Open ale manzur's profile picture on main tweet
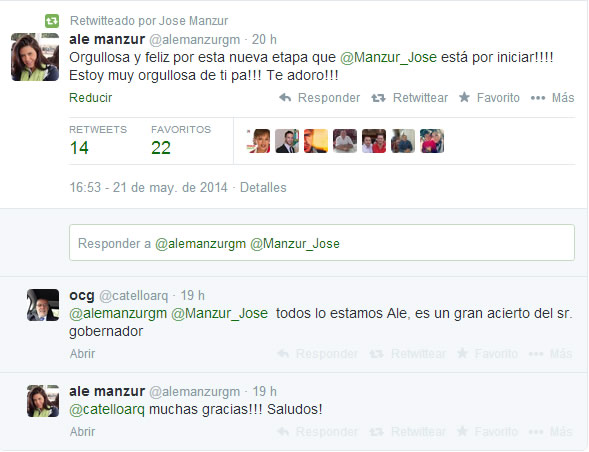 [x=35, y=57]
